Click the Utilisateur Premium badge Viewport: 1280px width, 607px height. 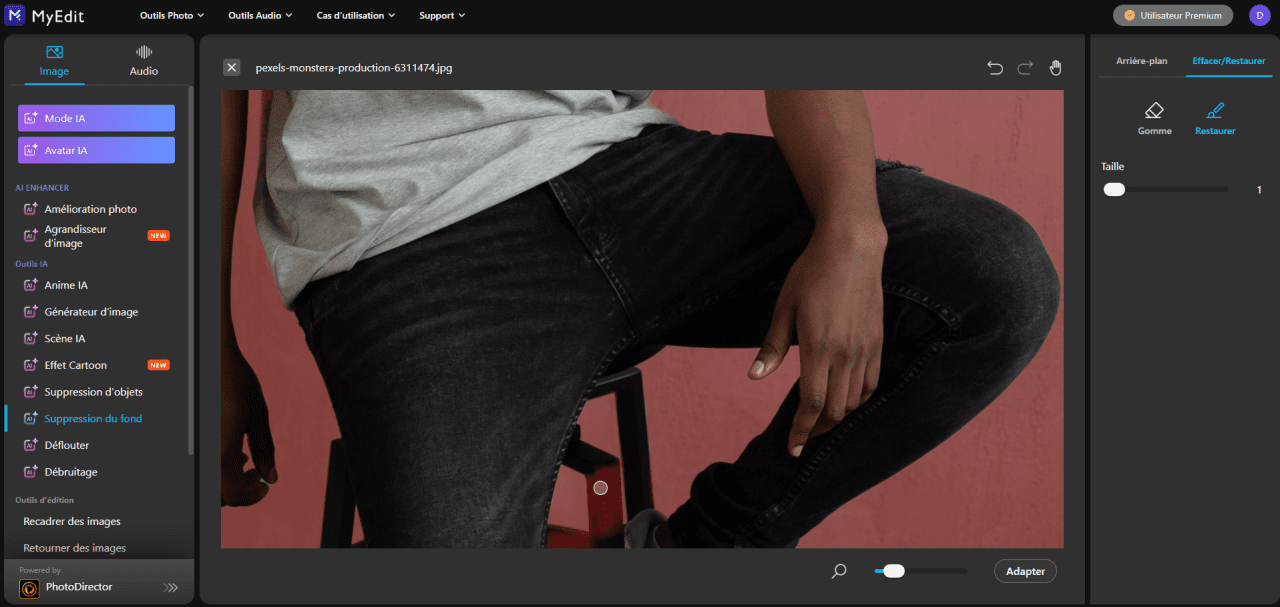(x=1173, y=15)
